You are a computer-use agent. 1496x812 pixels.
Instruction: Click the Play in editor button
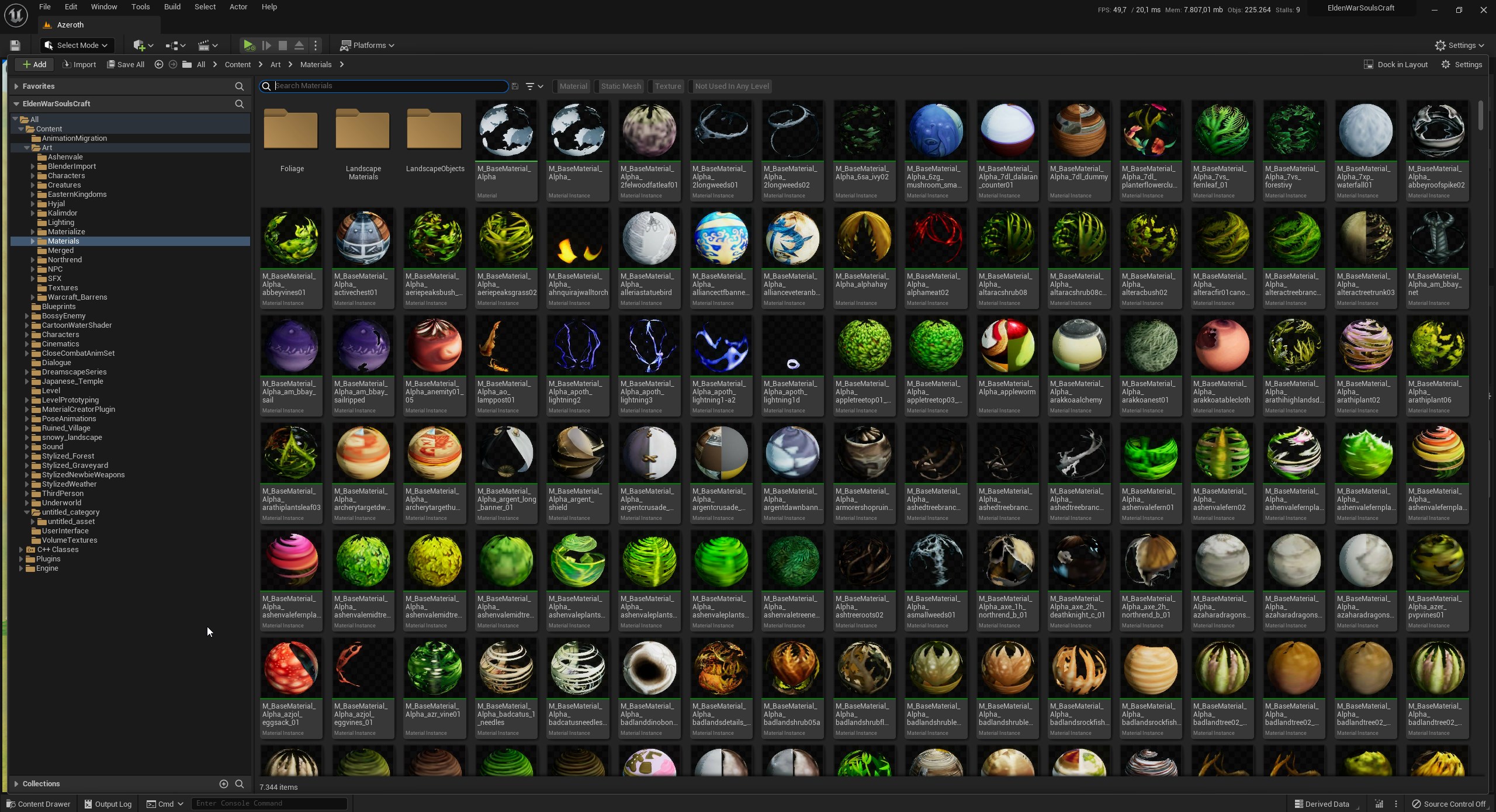248,46
